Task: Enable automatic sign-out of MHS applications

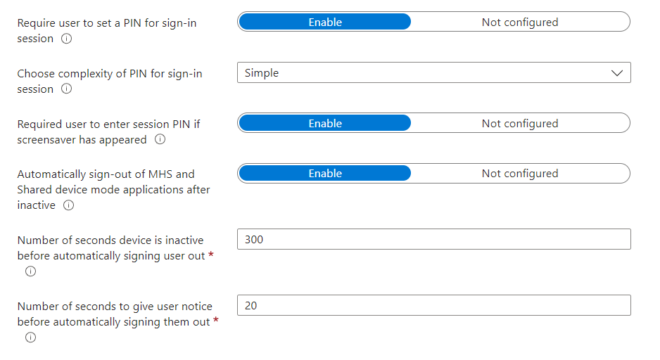Action: coord(325,173)
